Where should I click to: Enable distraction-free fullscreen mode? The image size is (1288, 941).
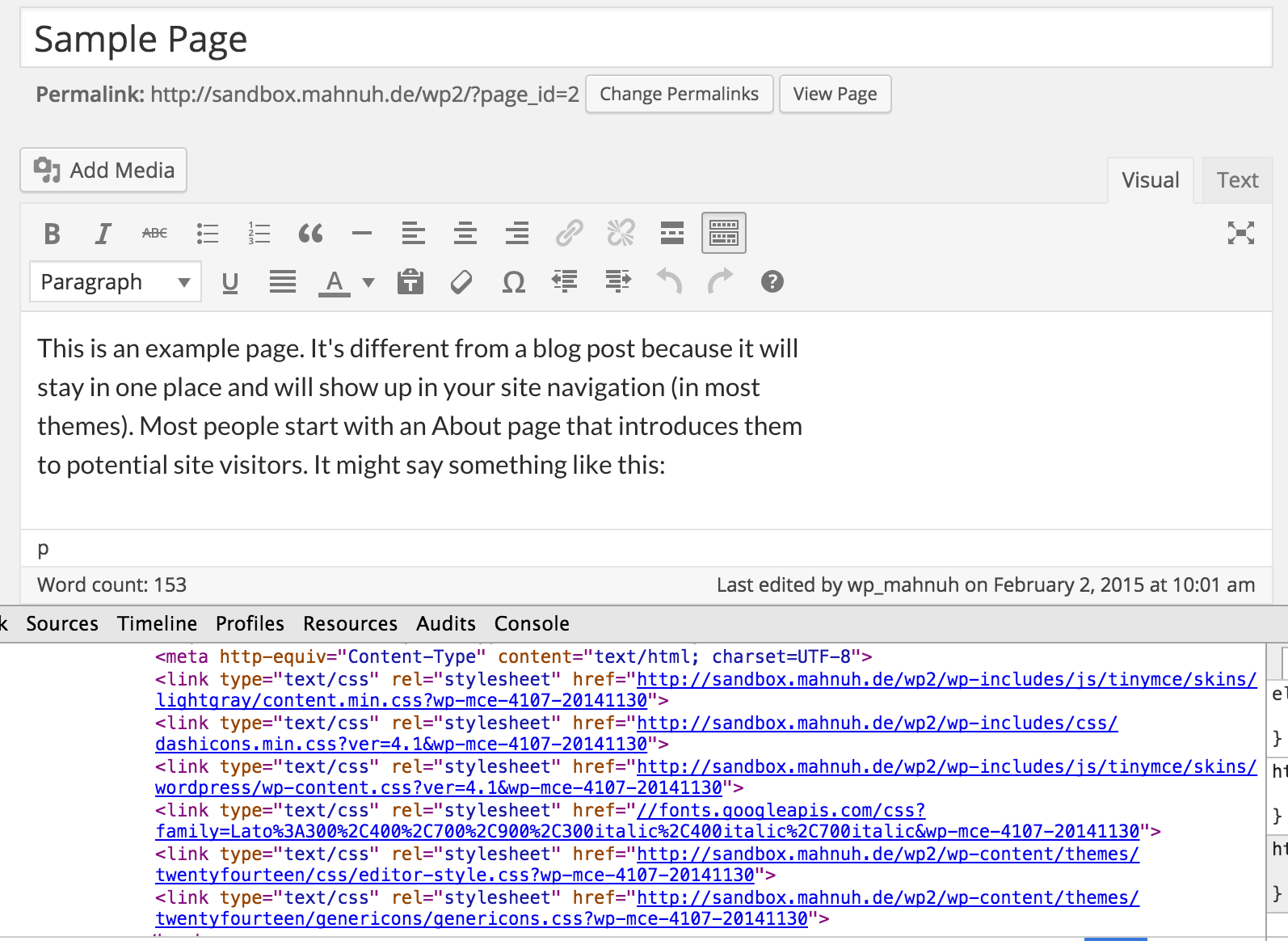coord(1241,234)
